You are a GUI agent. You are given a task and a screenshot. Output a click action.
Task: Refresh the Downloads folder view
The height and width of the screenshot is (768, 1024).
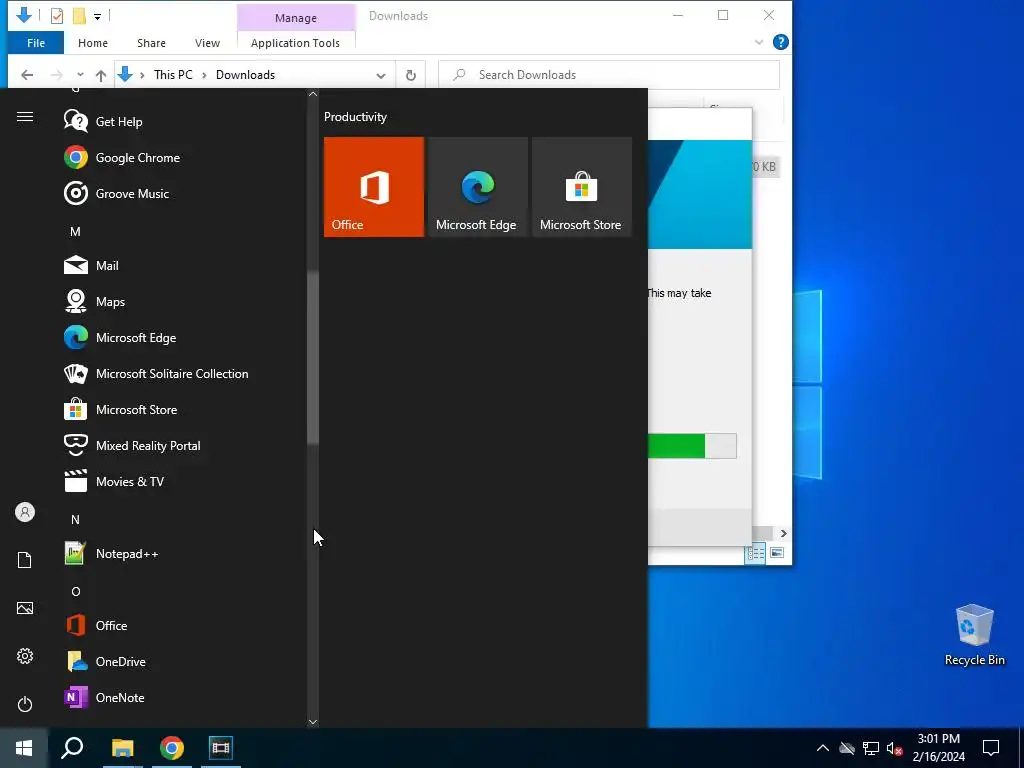pyautogui.click(x=411, y=75)
